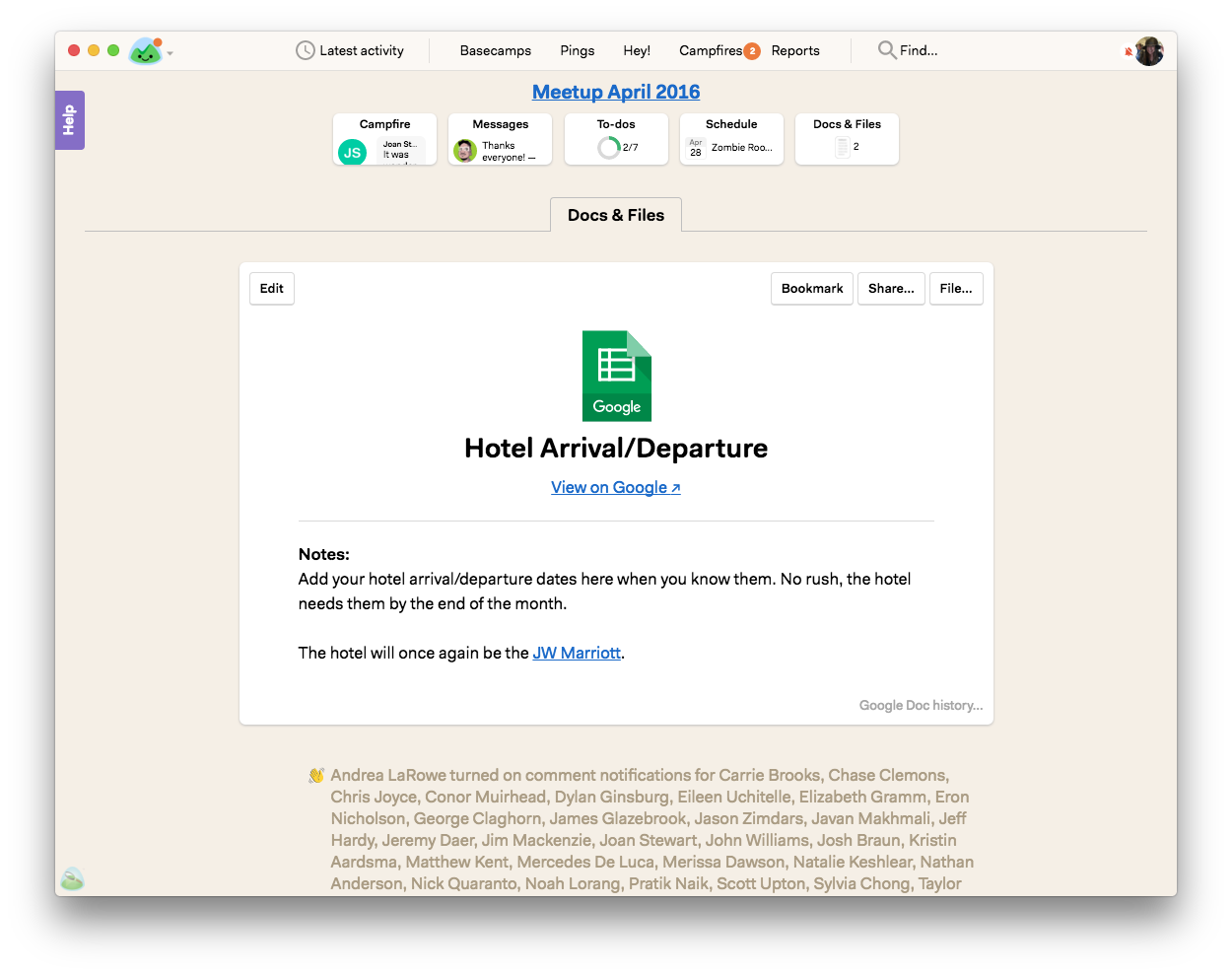Open the Schedule card
This screenshot has height=975, width=1232.
[731, 139]
